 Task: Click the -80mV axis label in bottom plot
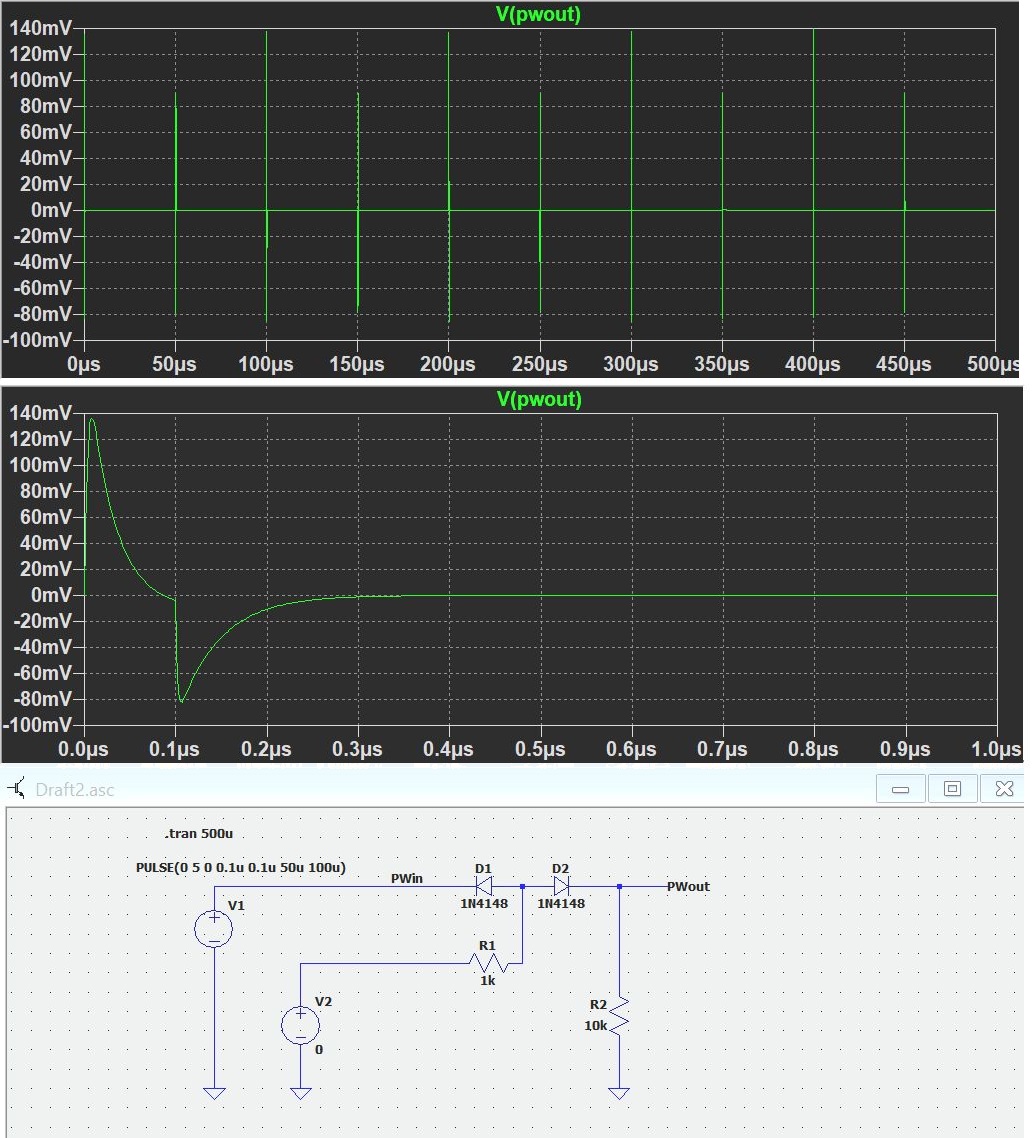click(x=43, y=699)
